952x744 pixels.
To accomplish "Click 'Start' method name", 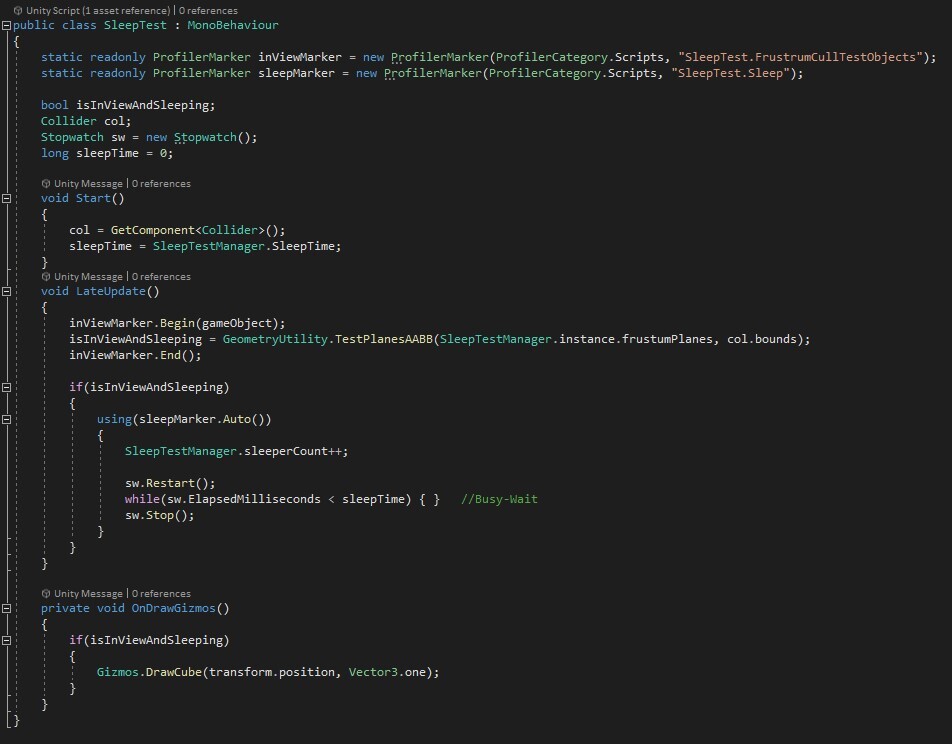I will (93, 198).
